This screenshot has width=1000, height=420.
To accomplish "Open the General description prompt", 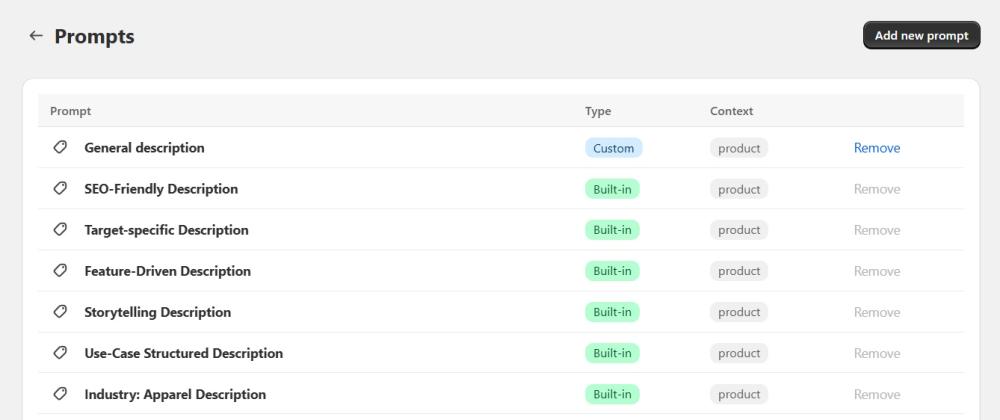I will (144, 148).
